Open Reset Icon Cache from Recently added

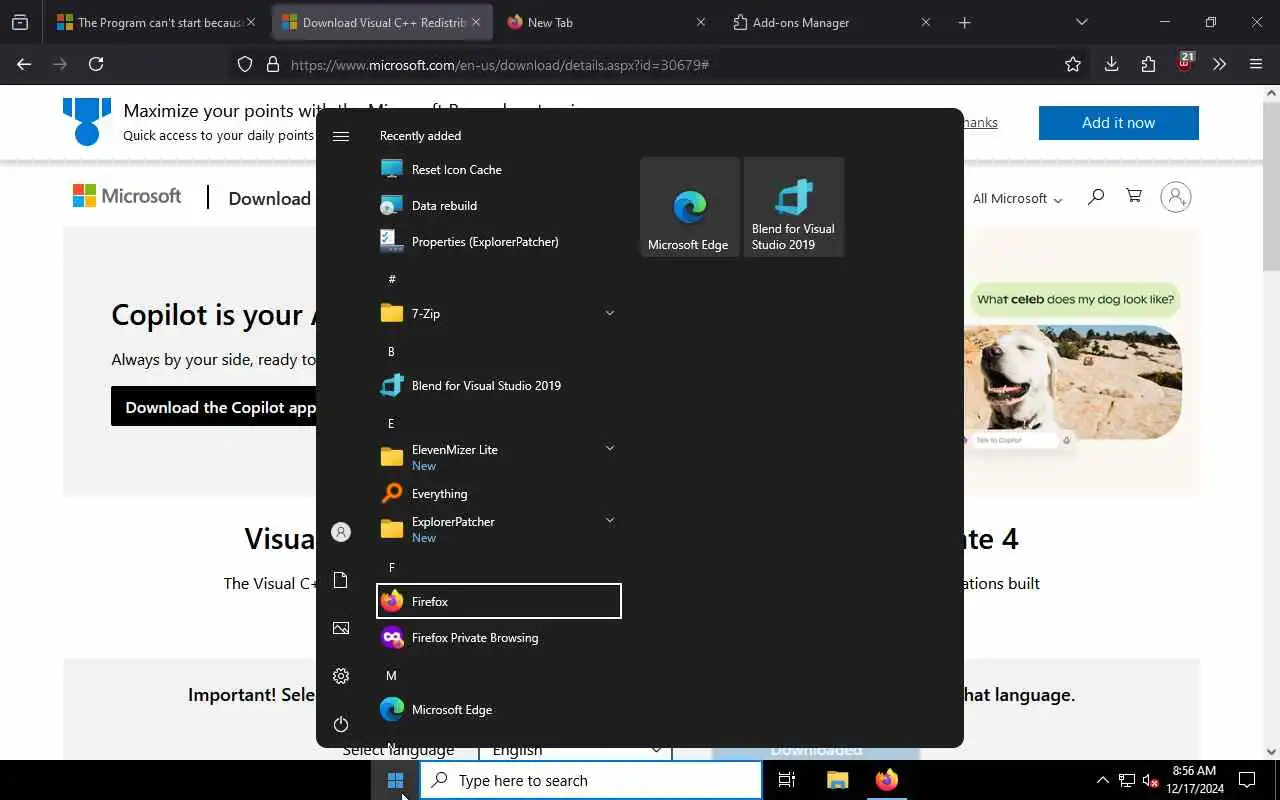coord(498,170)
